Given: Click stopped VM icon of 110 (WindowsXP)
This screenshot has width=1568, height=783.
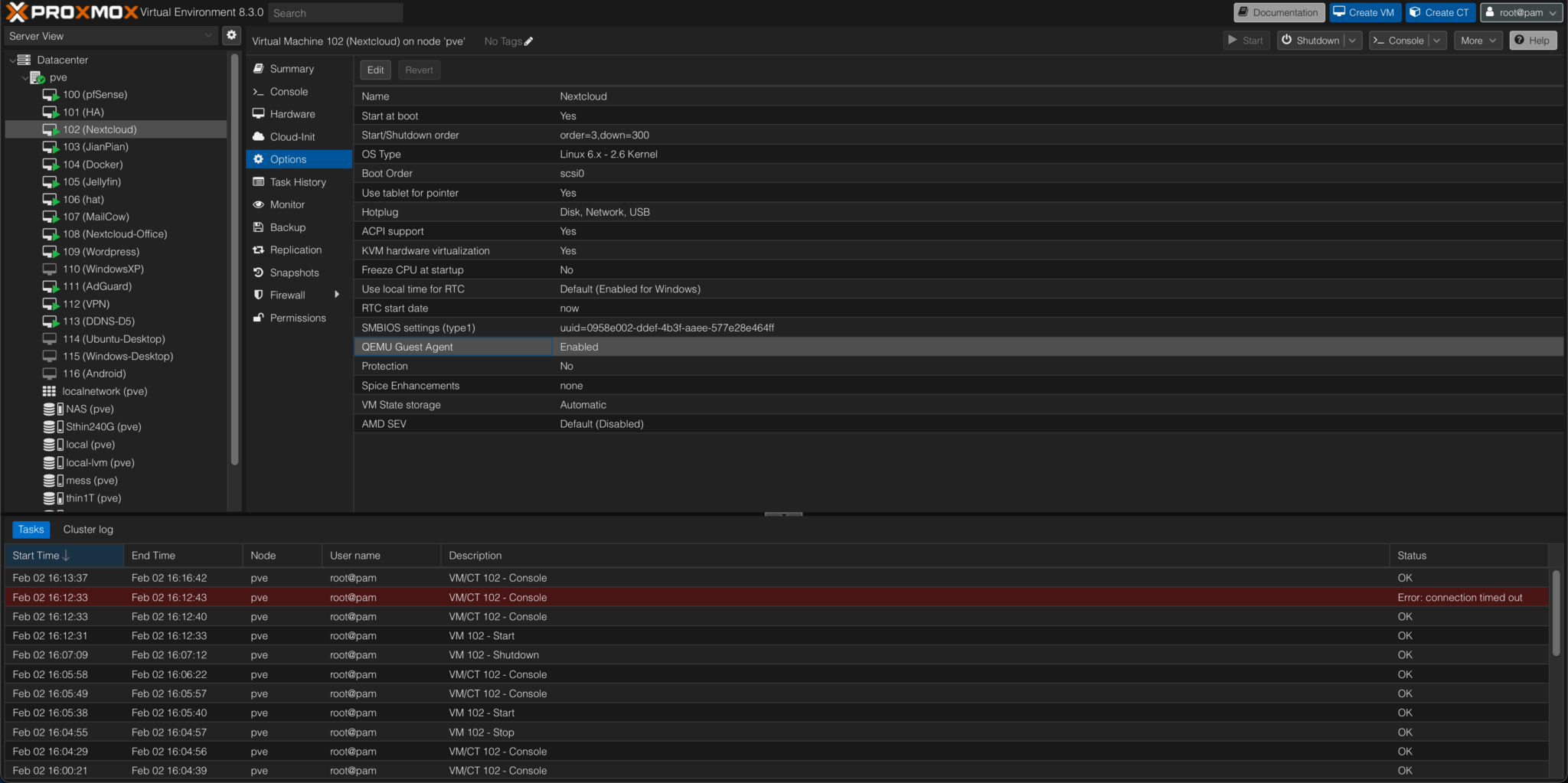Looking at the screenshot, I should pyautogui.click(x=50, y=269).
